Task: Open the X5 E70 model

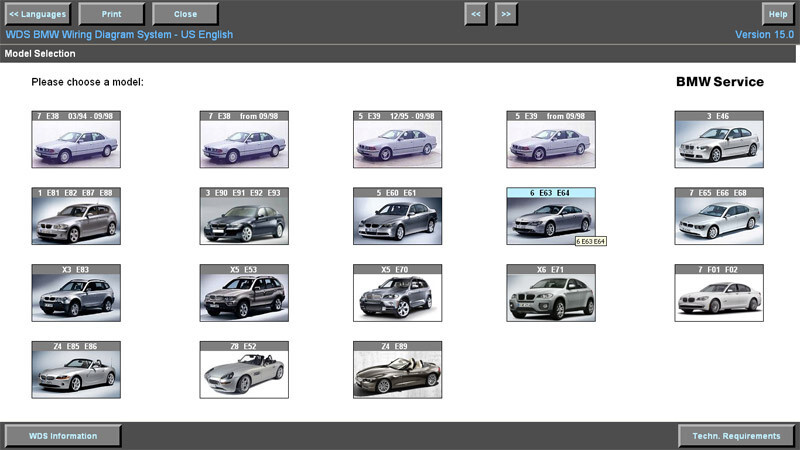Action: [x=397, y=293]
